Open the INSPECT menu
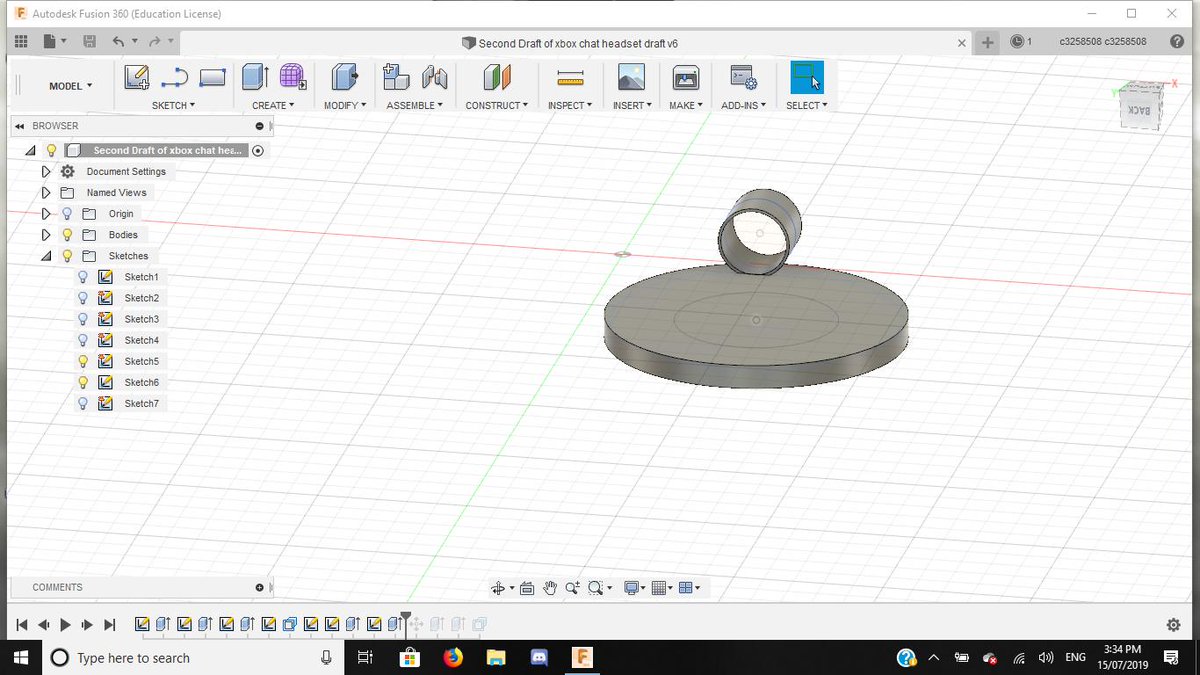Screen dimensions: 1200x675 (570, 105)
